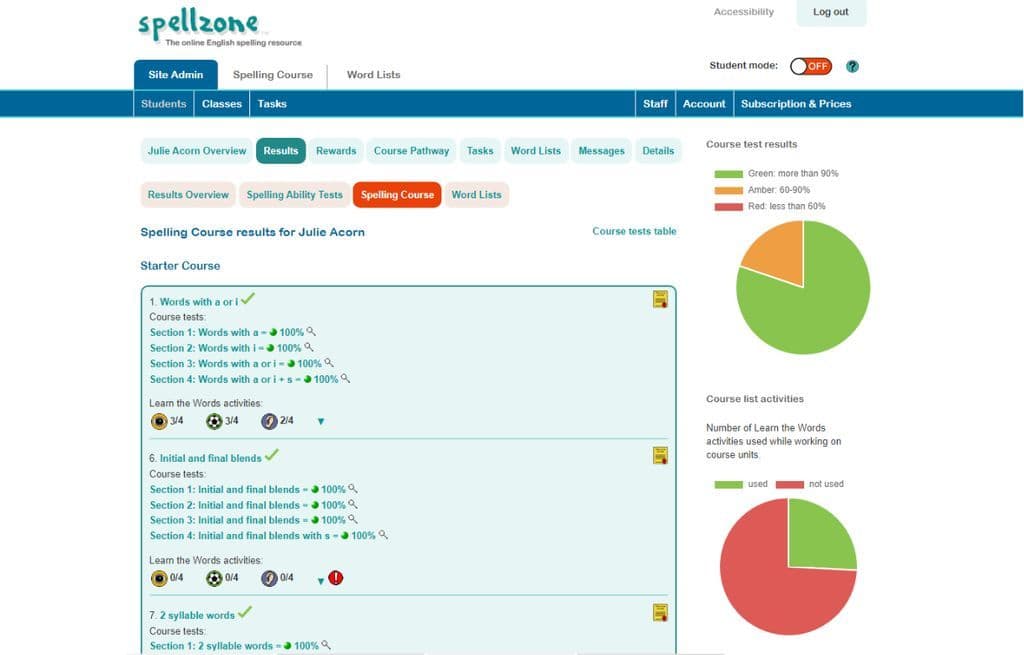Expand activities arrow under Initial and final blends
The height and width of the screenshot is (655, 1024).
coord(320,579)
